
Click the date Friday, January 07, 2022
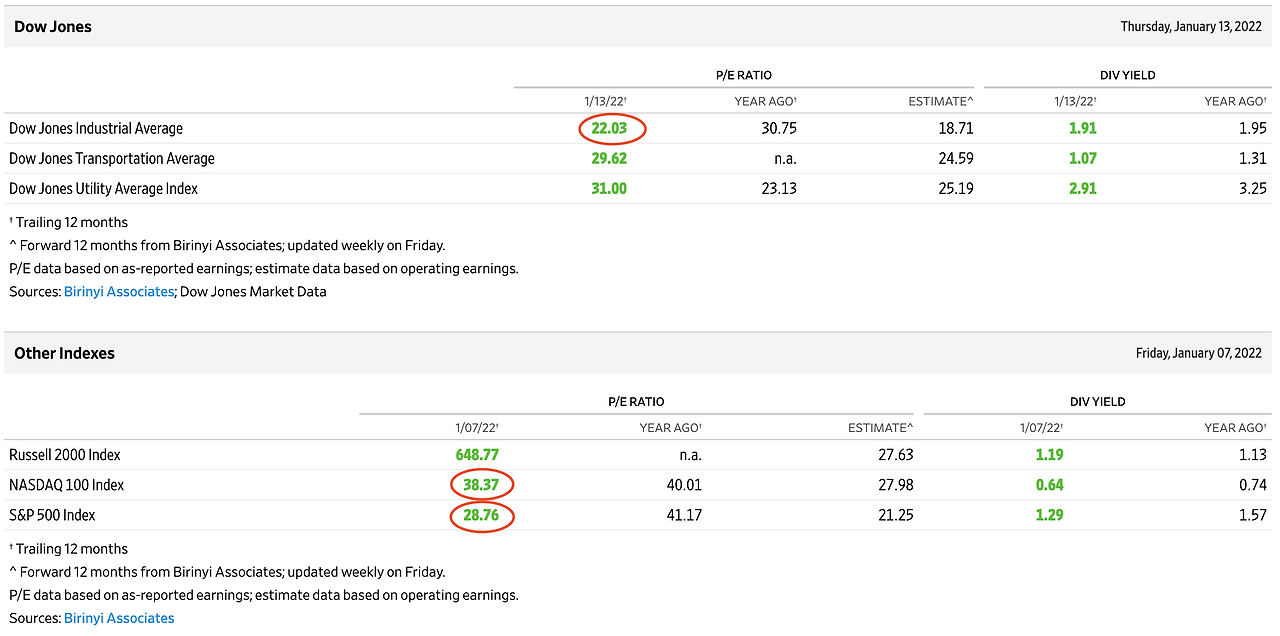pos(1199,353)
